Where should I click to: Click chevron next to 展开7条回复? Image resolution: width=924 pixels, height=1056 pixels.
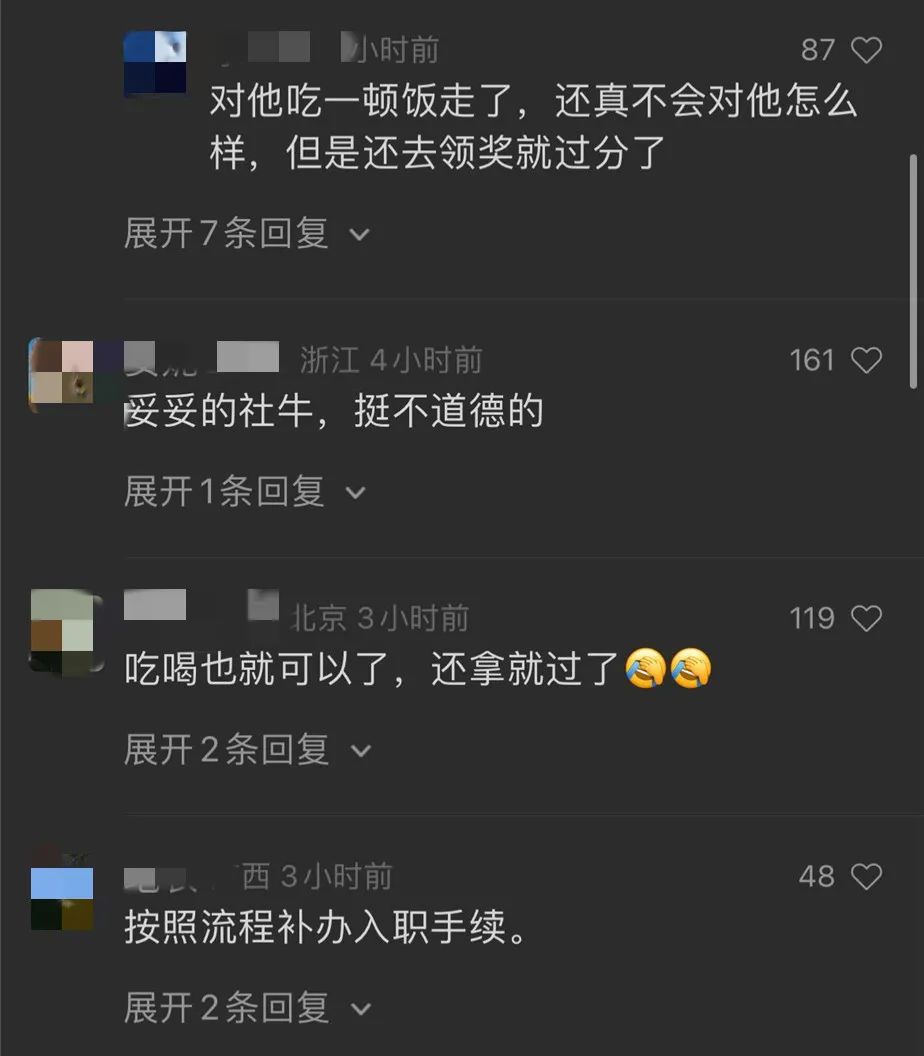360,235
